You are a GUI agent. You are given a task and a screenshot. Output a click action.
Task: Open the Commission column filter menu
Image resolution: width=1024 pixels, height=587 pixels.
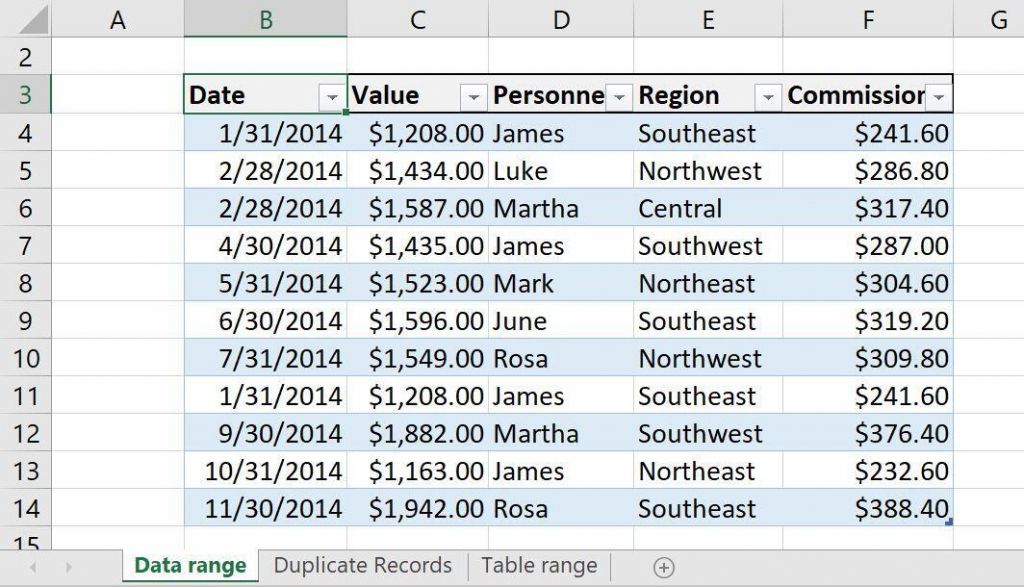point(939,95)
